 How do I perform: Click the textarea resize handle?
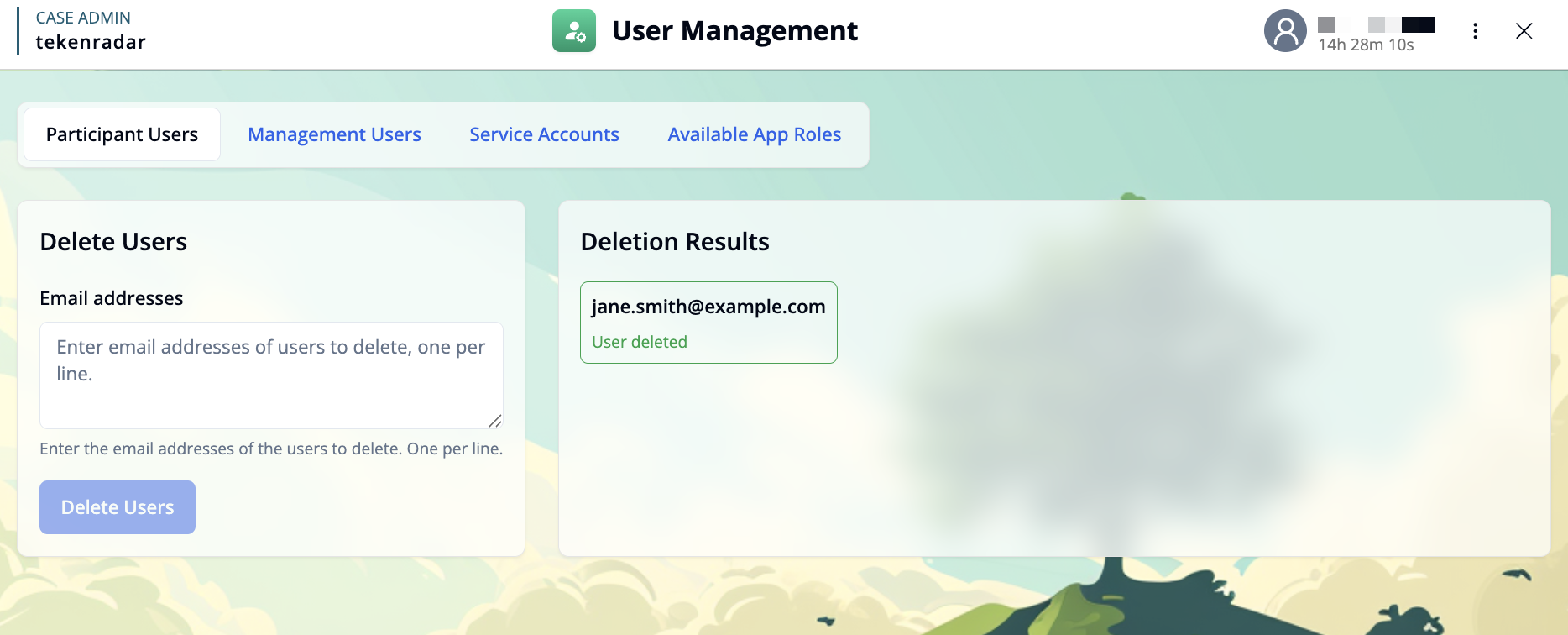[495, 421]
